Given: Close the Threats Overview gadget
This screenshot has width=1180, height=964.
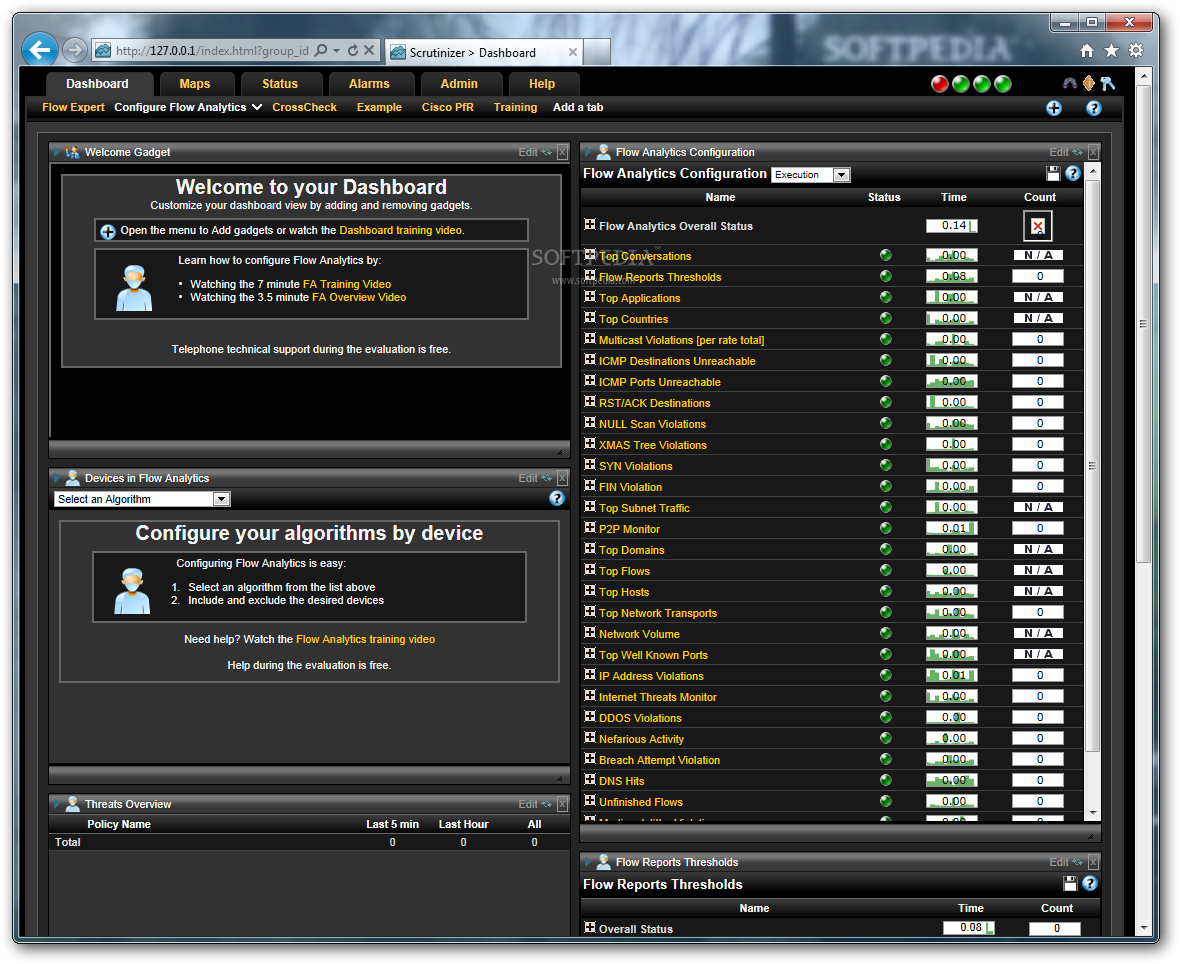Looking at the screenshot, I should click(562, 804).
